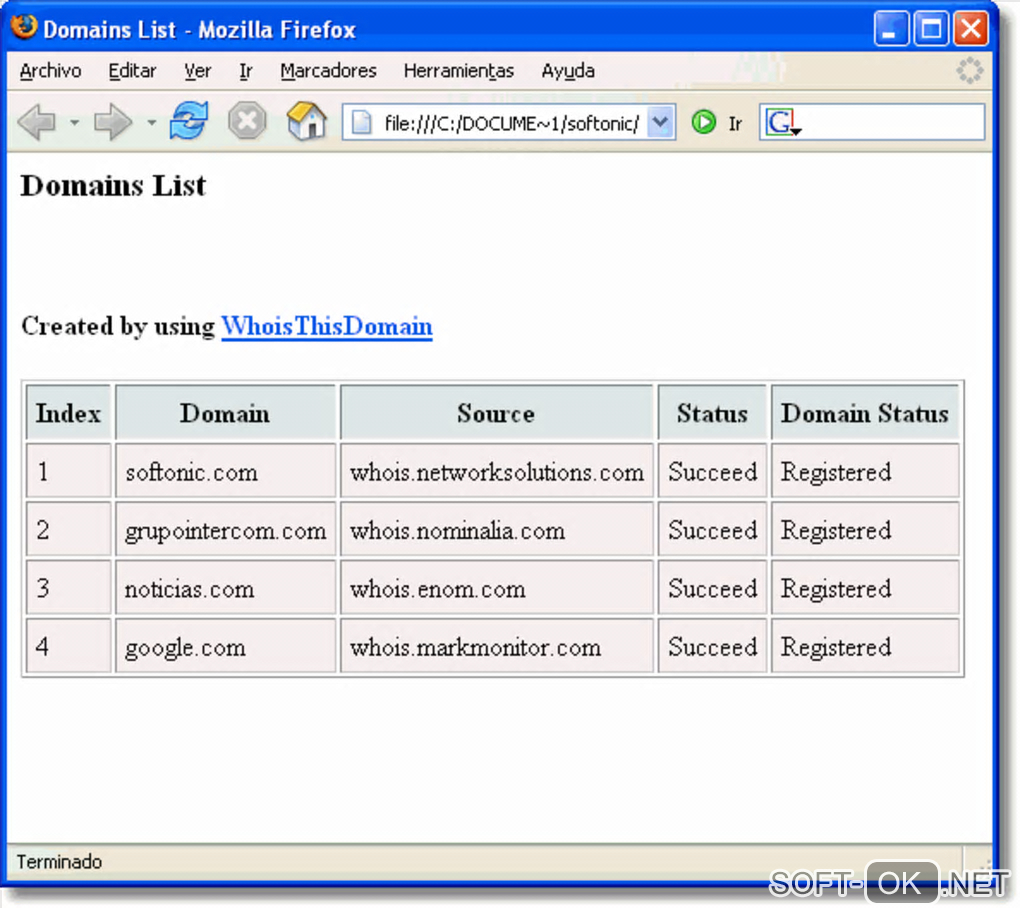This screenshot has width=1020, height=908.
Task: Click the 'noticias.com' domain cell
Action: (x=225, y=588)
